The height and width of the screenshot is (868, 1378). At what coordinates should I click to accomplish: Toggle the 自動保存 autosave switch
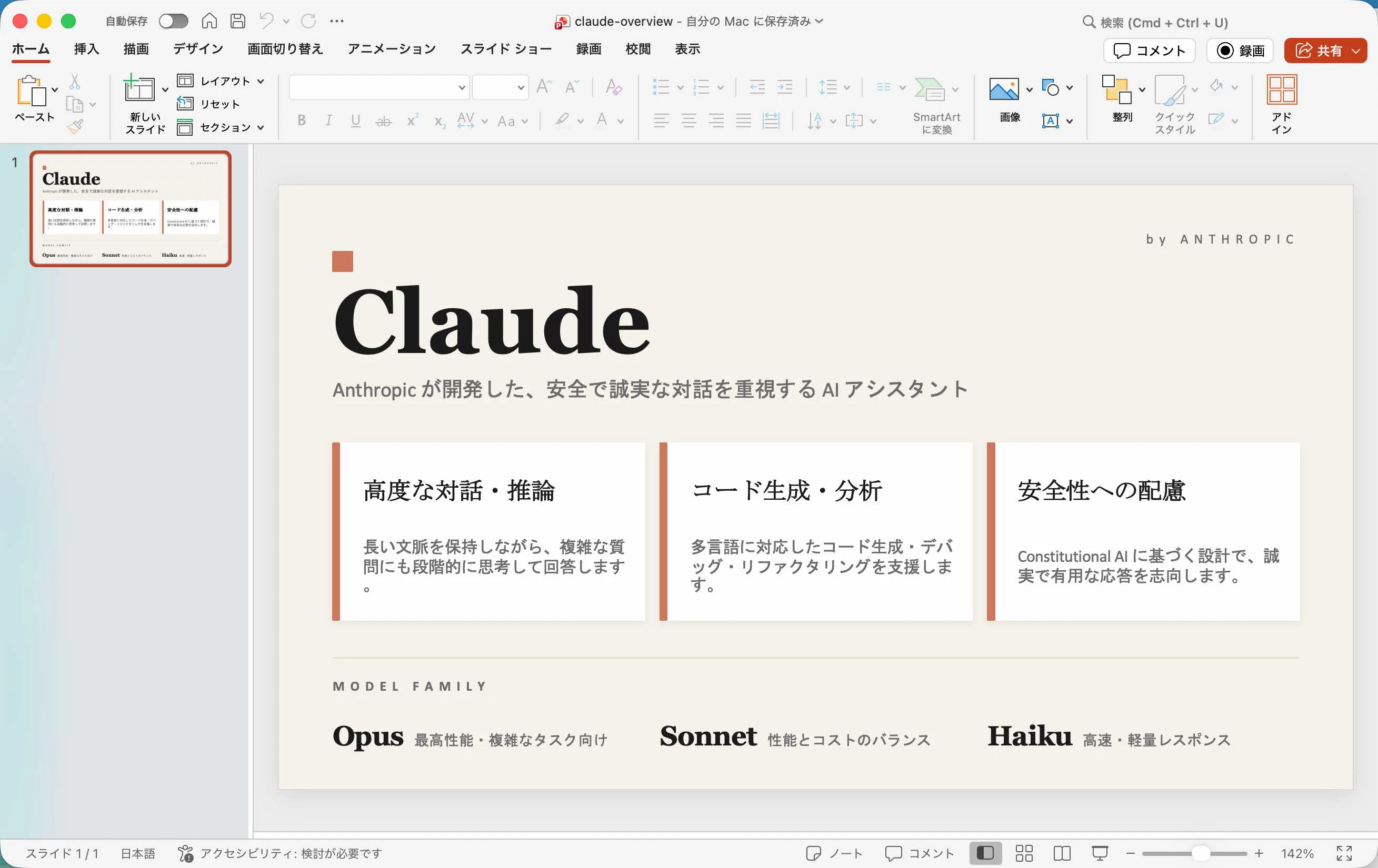(173, 21)
